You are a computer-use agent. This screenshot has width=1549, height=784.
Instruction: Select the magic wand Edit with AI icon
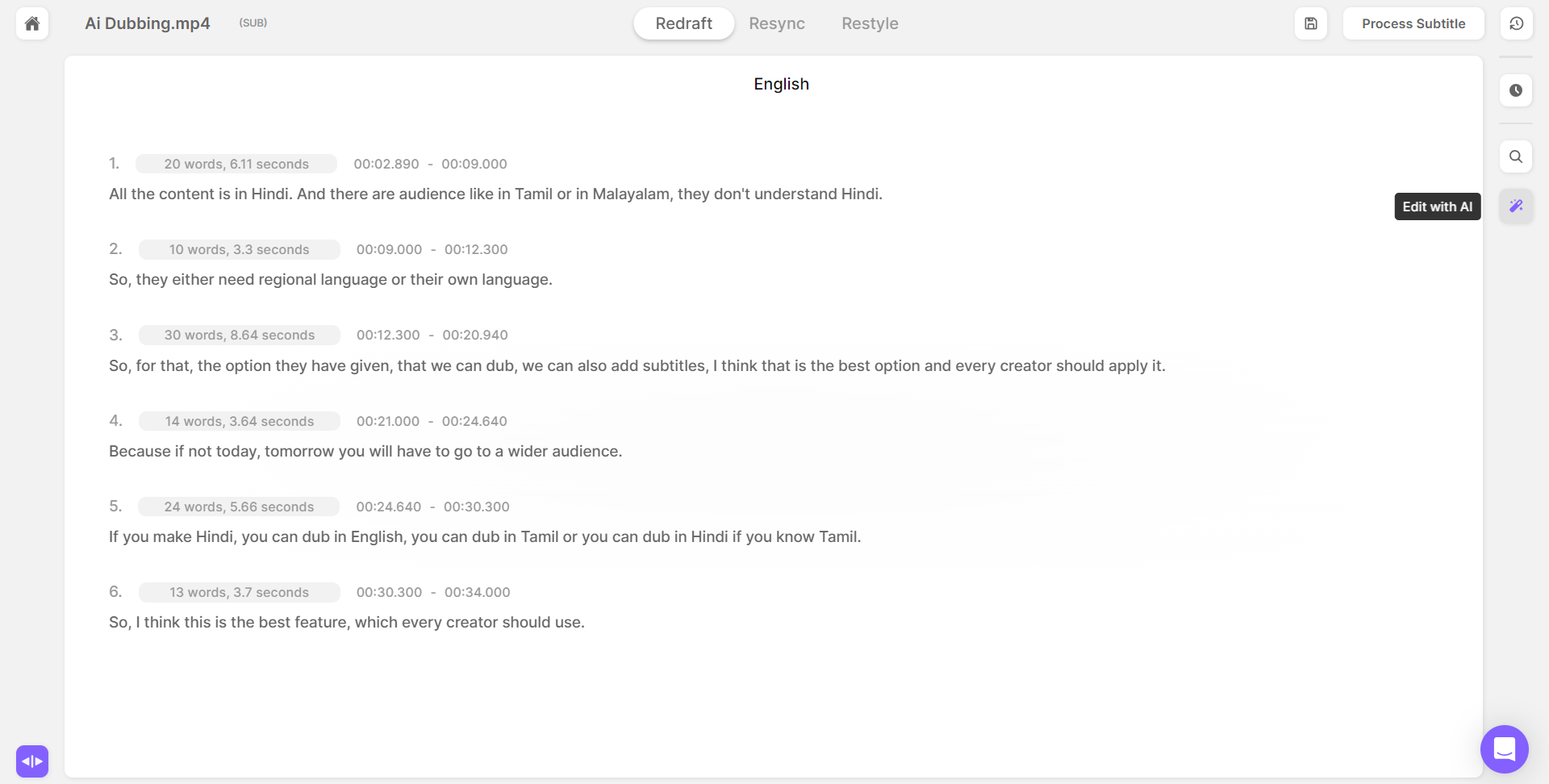coord(1516,206)
